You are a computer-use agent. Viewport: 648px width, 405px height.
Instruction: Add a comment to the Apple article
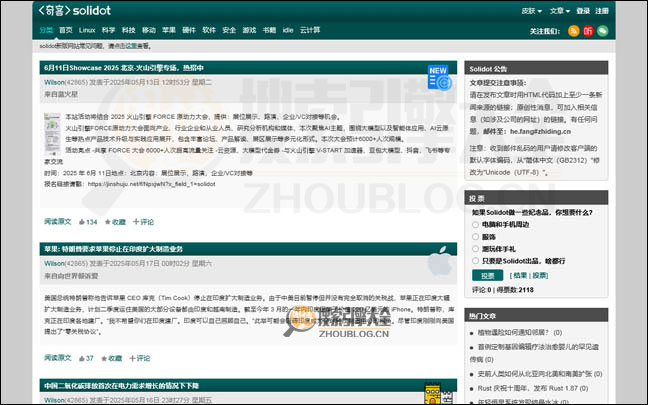coord(140,358)
